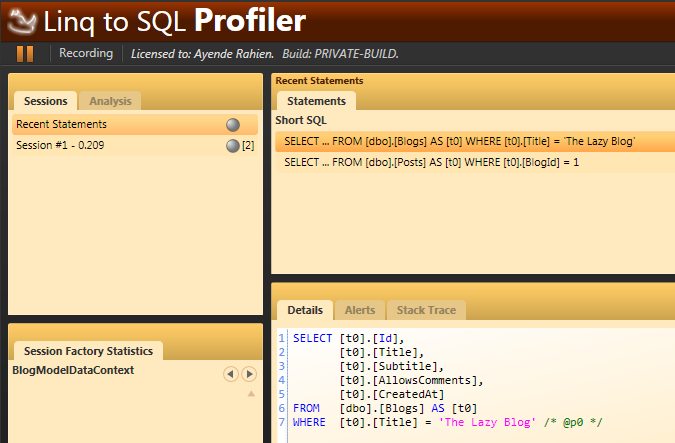The image size is (675, 443).
Task: Click the Licensed to: Ayende Rahien text
Action: 202,54
